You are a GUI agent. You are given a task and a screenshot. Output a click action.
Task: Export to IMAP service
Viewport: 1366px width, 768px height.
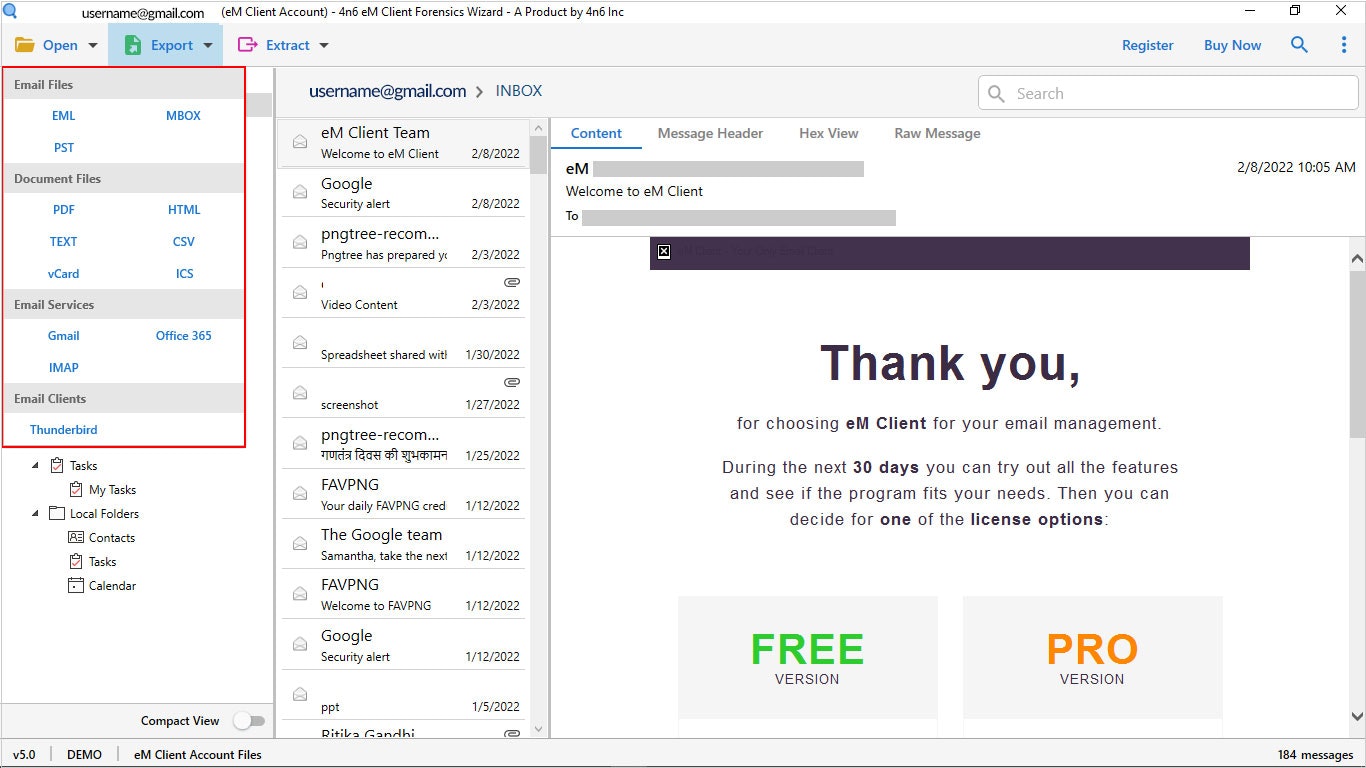pyautogui.click(x=64, y=368)
